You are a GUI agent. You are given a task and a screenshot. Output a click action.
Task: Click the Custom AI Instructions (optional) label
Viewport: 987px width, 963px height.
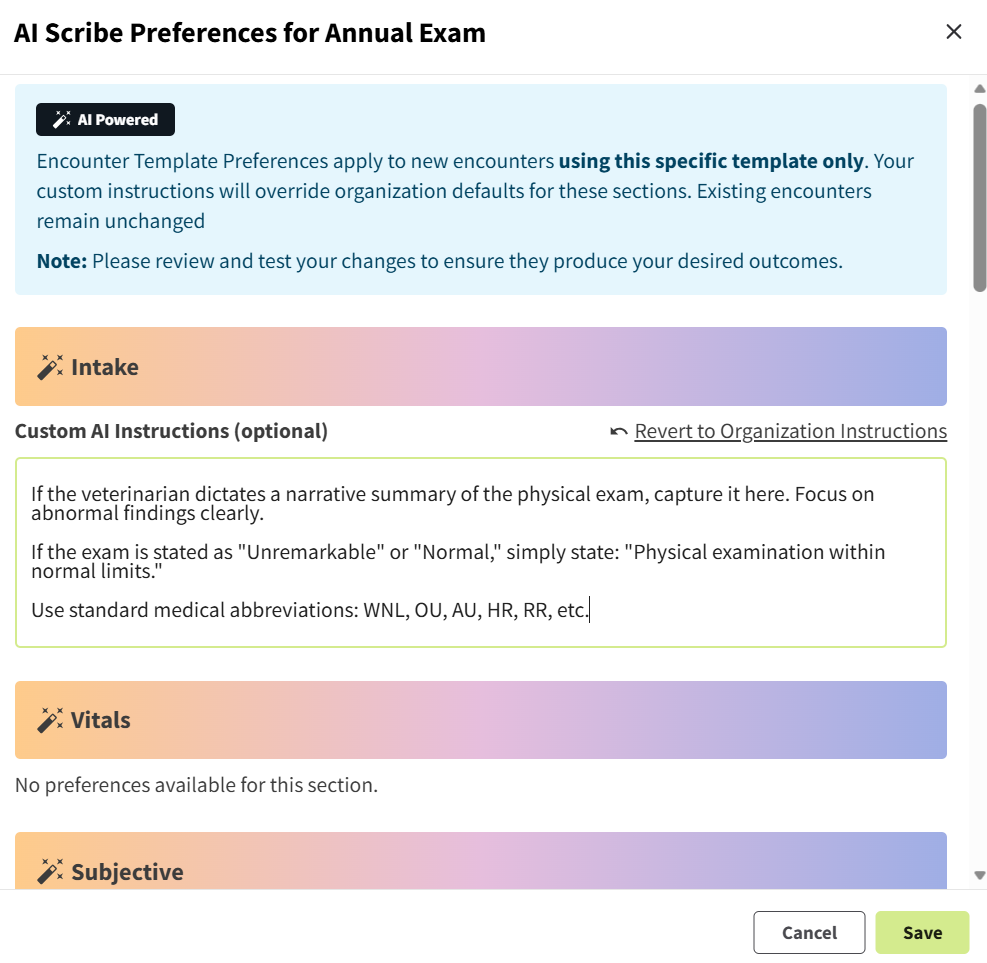(171, 431)
